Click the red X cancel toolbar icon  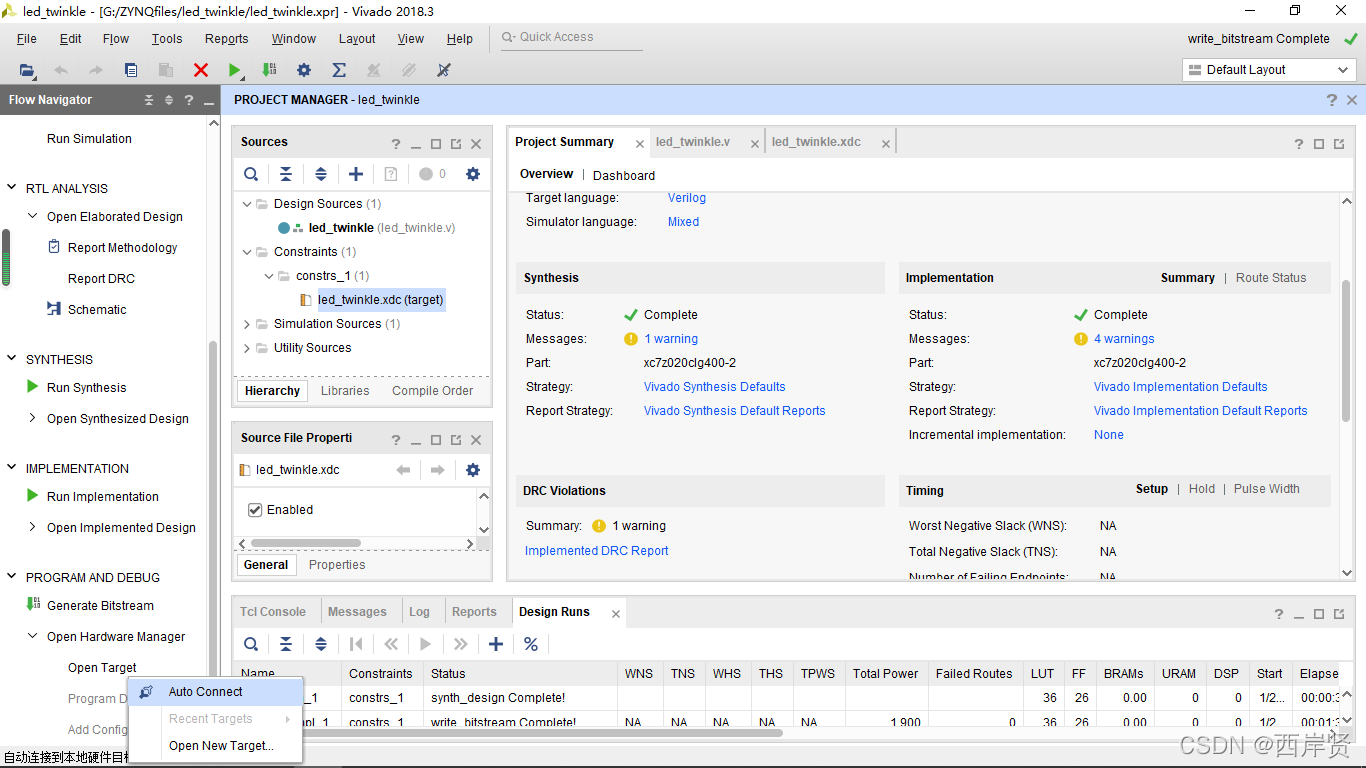201,70
